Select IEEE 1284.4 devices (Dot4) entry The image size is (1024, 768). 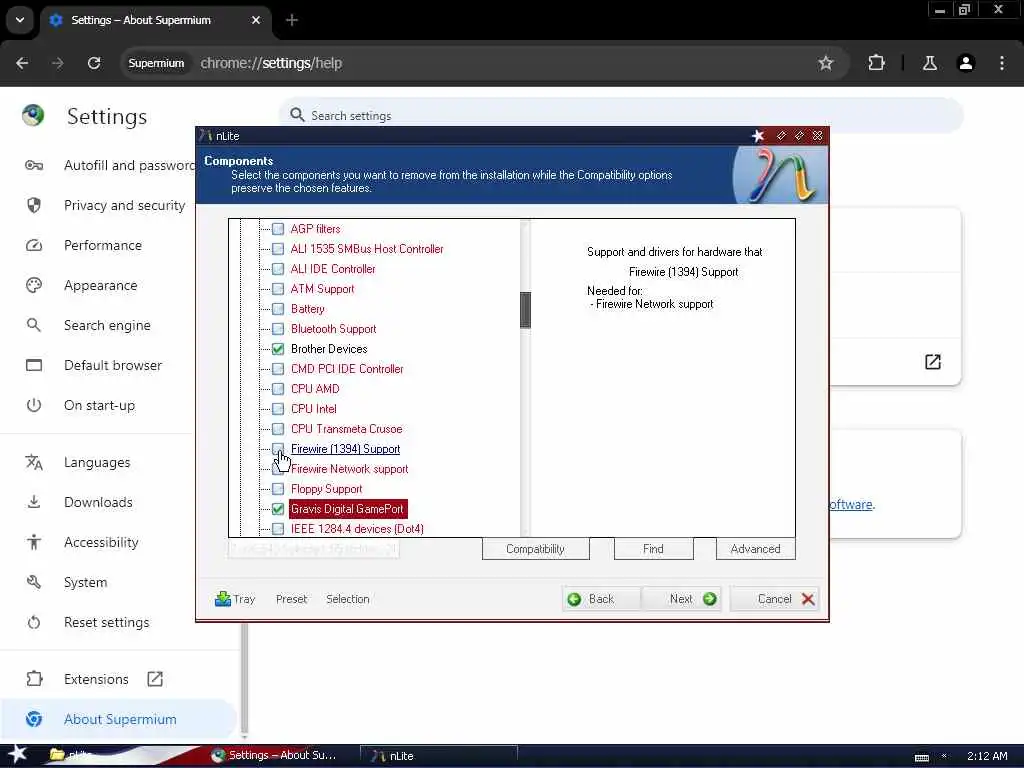click(357, 529)
